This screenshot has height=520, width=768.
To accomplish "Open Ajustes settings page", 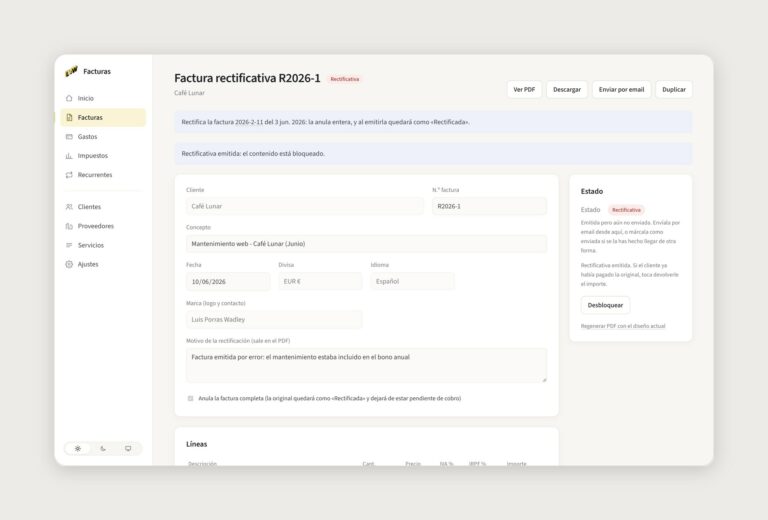I will click(x=103, y=264).
